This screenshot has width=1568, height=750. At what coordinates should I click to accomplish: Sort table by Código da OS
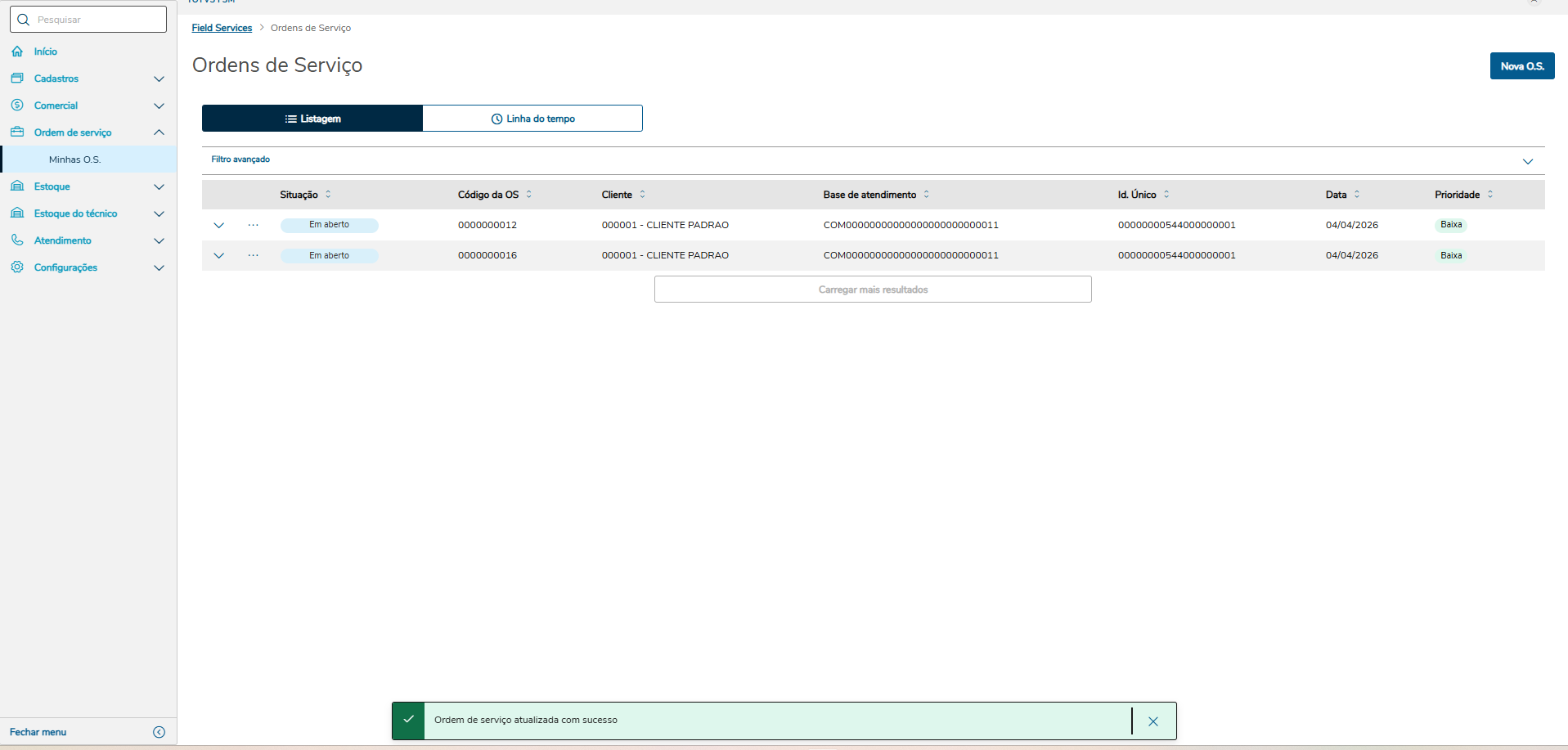point(529,195)
